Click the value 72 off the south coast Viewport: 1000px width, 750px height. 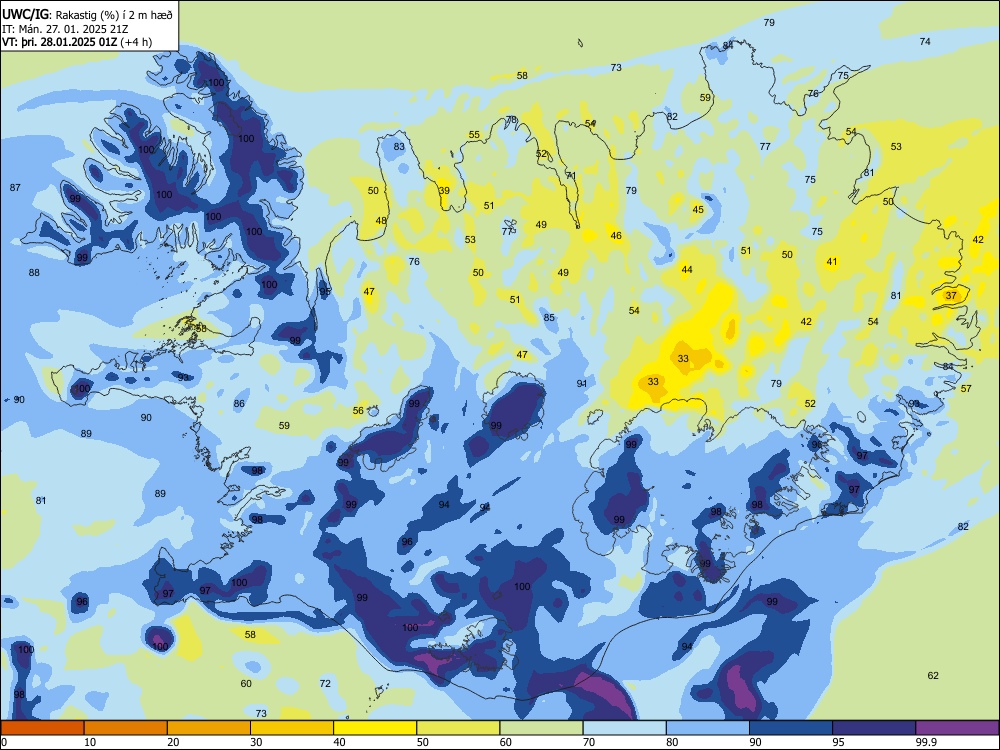(325, 683)
